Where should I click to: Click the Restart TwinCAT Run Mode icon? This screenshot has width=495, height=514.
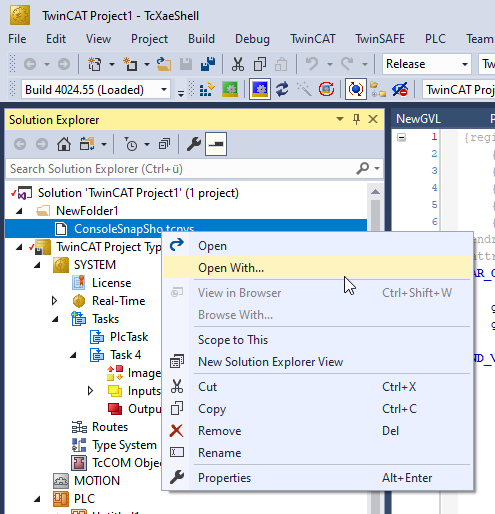(230, 89)
